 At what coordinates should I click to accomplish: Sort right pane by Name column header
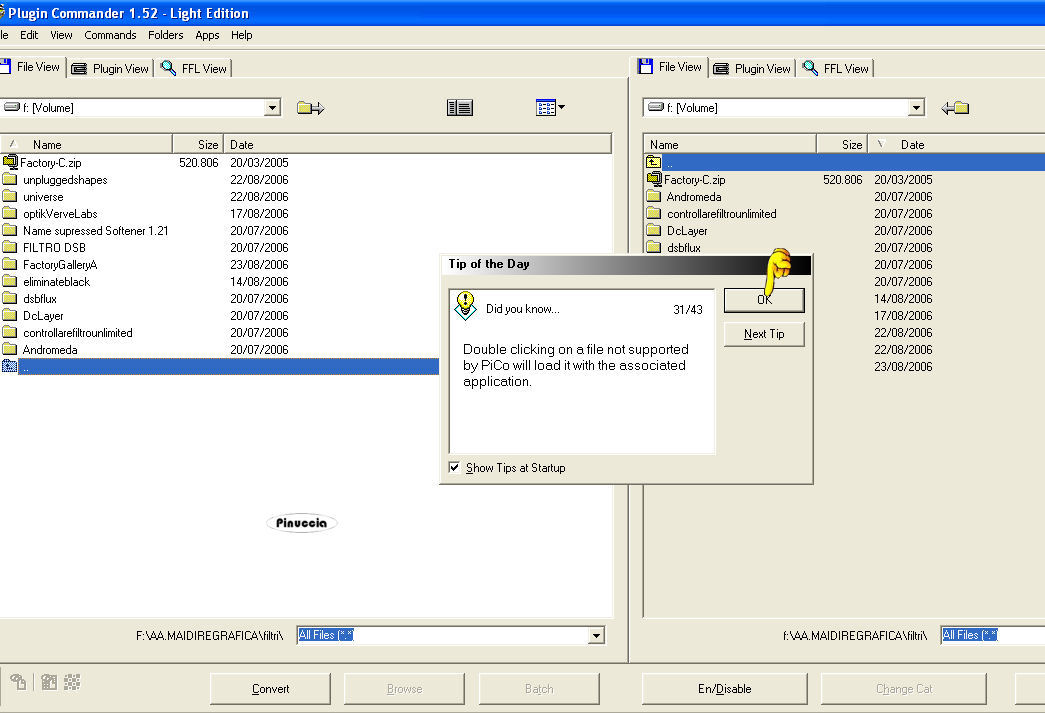point(730,144)
